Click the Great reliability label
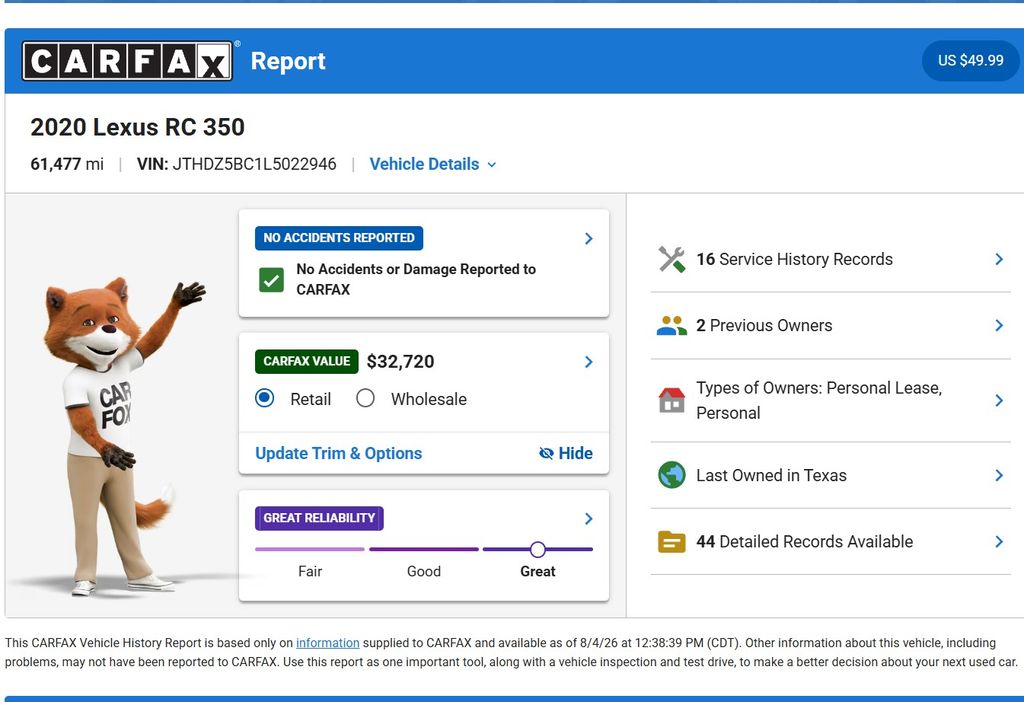Viewport: 1024px width, 702px height. [537, 571]
